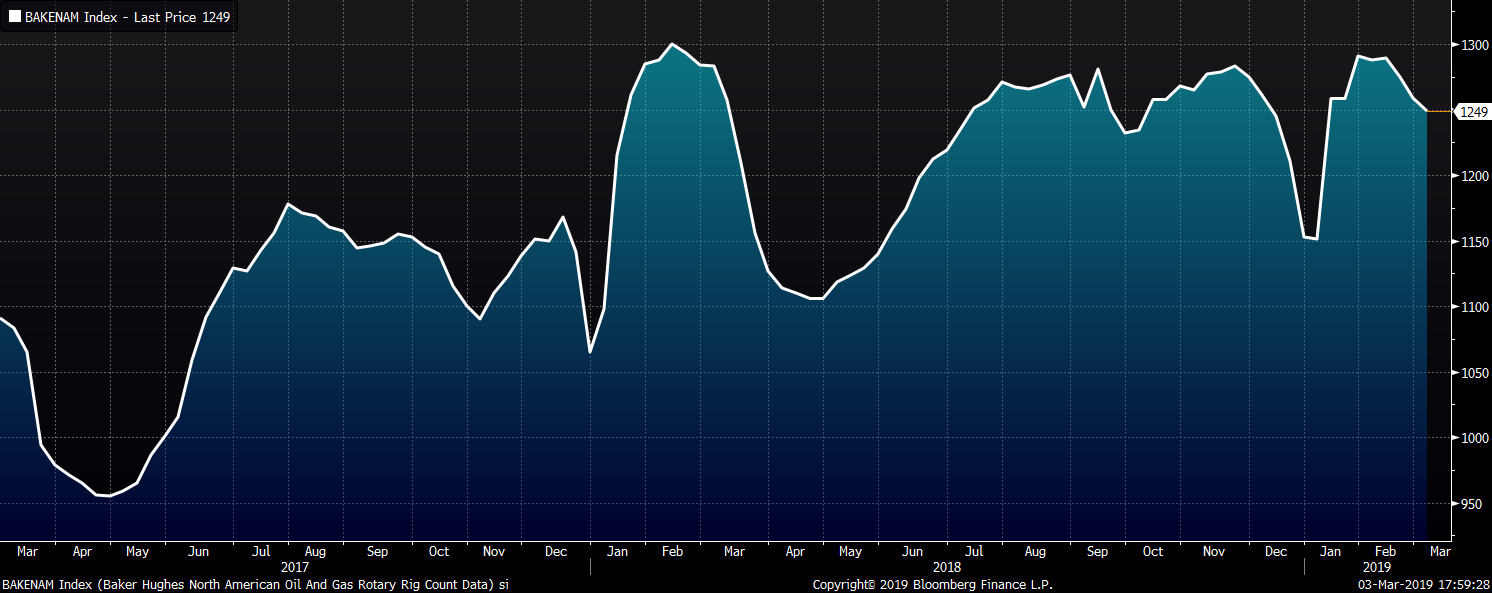The height and width of the screenshot is (593, 1492).
Task: Click the line's lowest trough in April 2017
Action: (x=108, y=496)
